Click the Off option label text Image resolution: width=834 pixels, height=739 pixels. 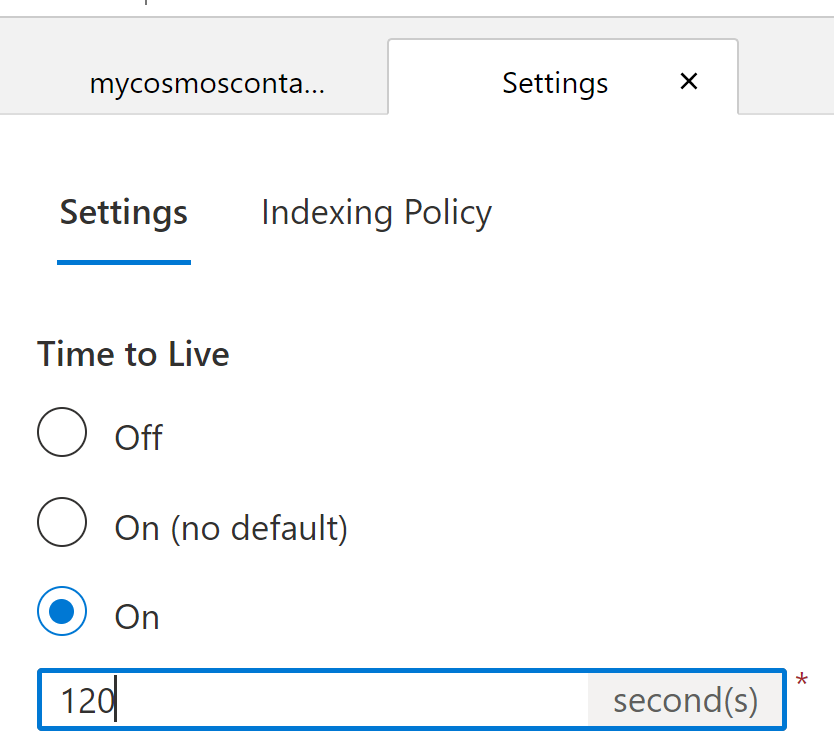(x=139, y=438)
